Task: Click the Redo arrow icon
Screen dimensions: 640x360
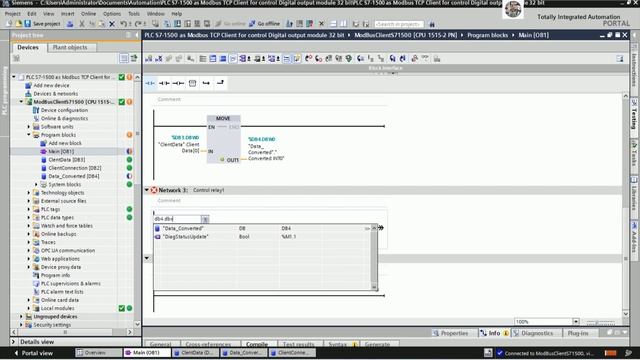Action: 138,24
